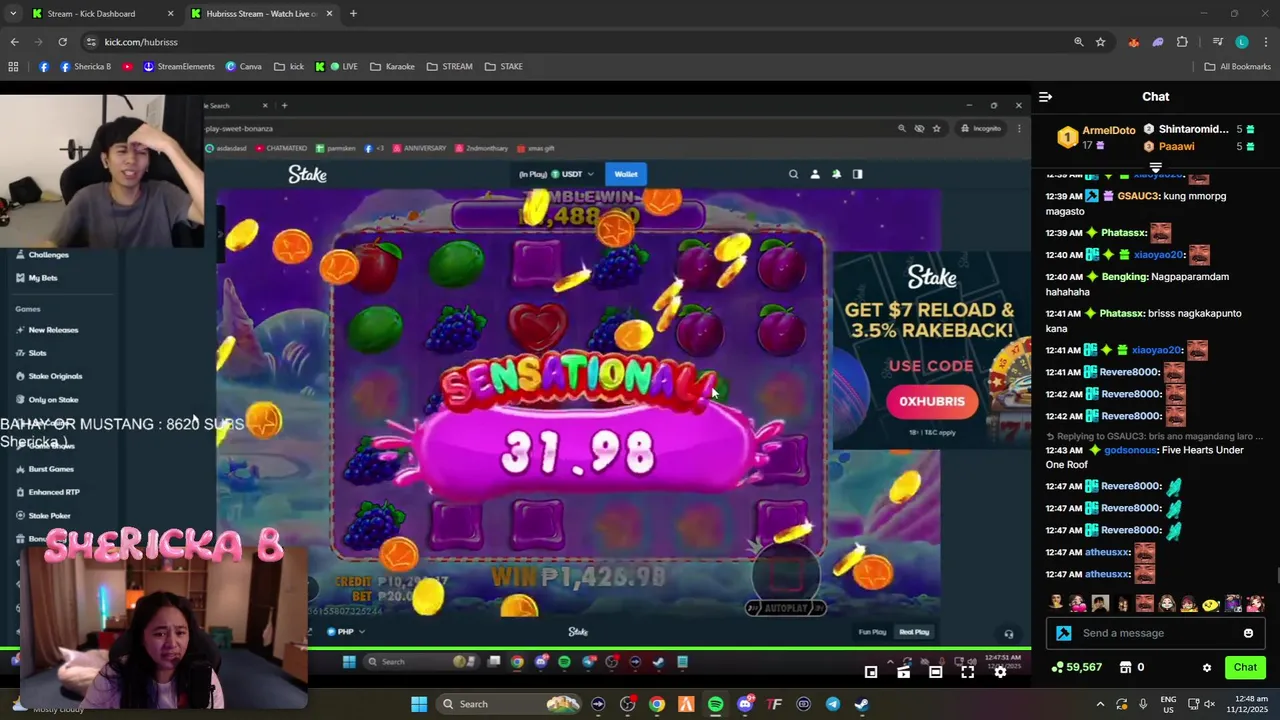The image size is (1280, 720).
Task: Focus the Send a message field
Action: pyautogui.click(x=1155, y=633)
